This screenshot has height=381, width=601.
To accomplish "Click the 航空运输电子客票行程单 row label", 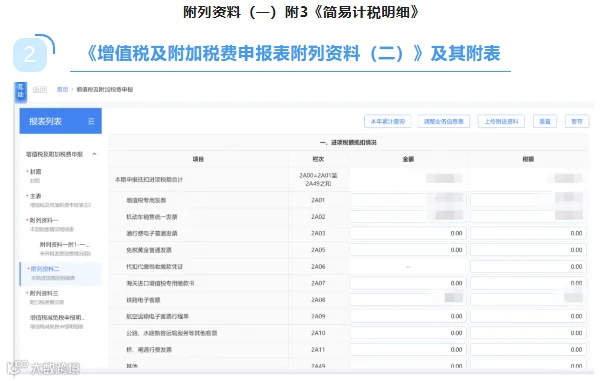I will (158, 316).
